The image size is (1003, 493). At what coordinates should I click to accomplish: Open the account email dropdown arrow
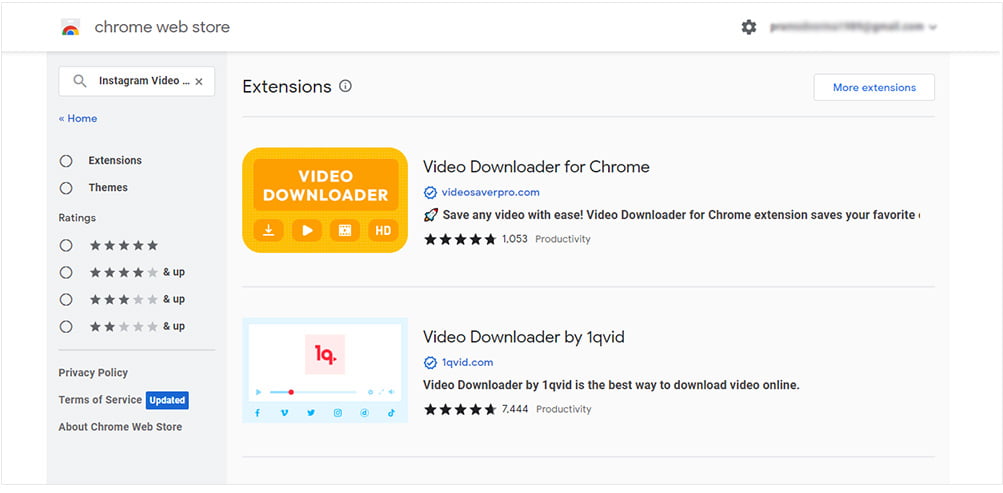(x=933, y=27)
